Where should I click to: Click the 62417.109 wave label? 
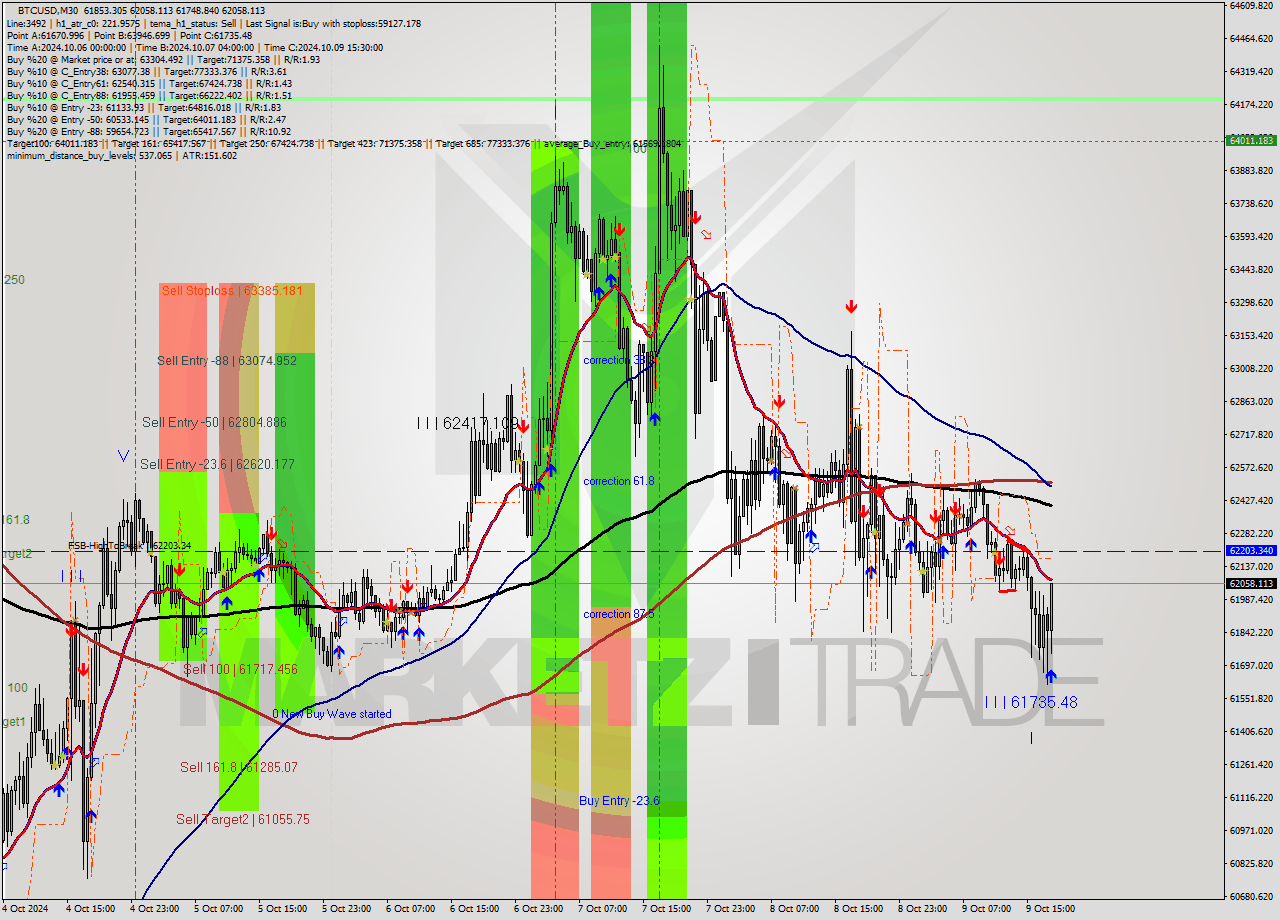(468, 424)
